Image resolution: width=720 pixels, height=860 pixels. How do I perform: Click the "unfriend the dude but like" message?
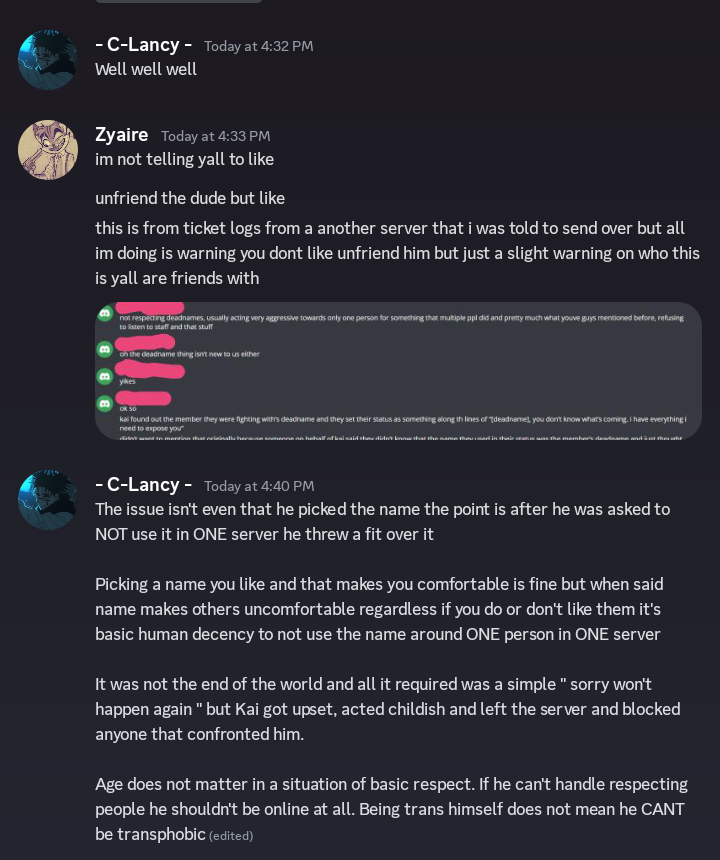pyautogui.click(x=190, y=198)
